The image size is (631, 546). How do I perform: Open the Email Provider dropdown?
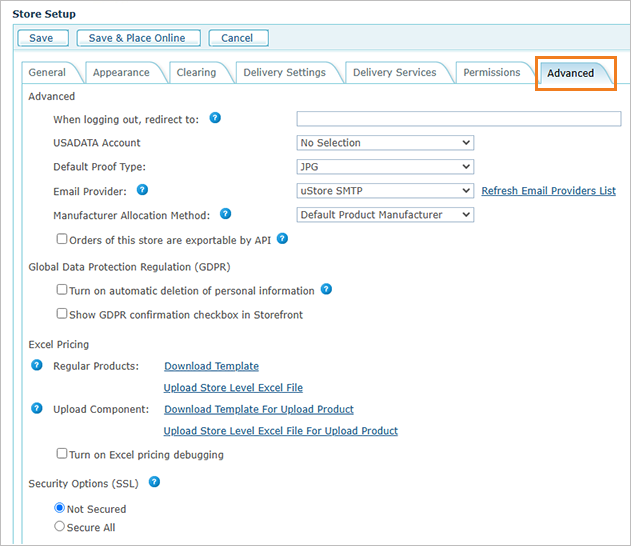[385, 191]
